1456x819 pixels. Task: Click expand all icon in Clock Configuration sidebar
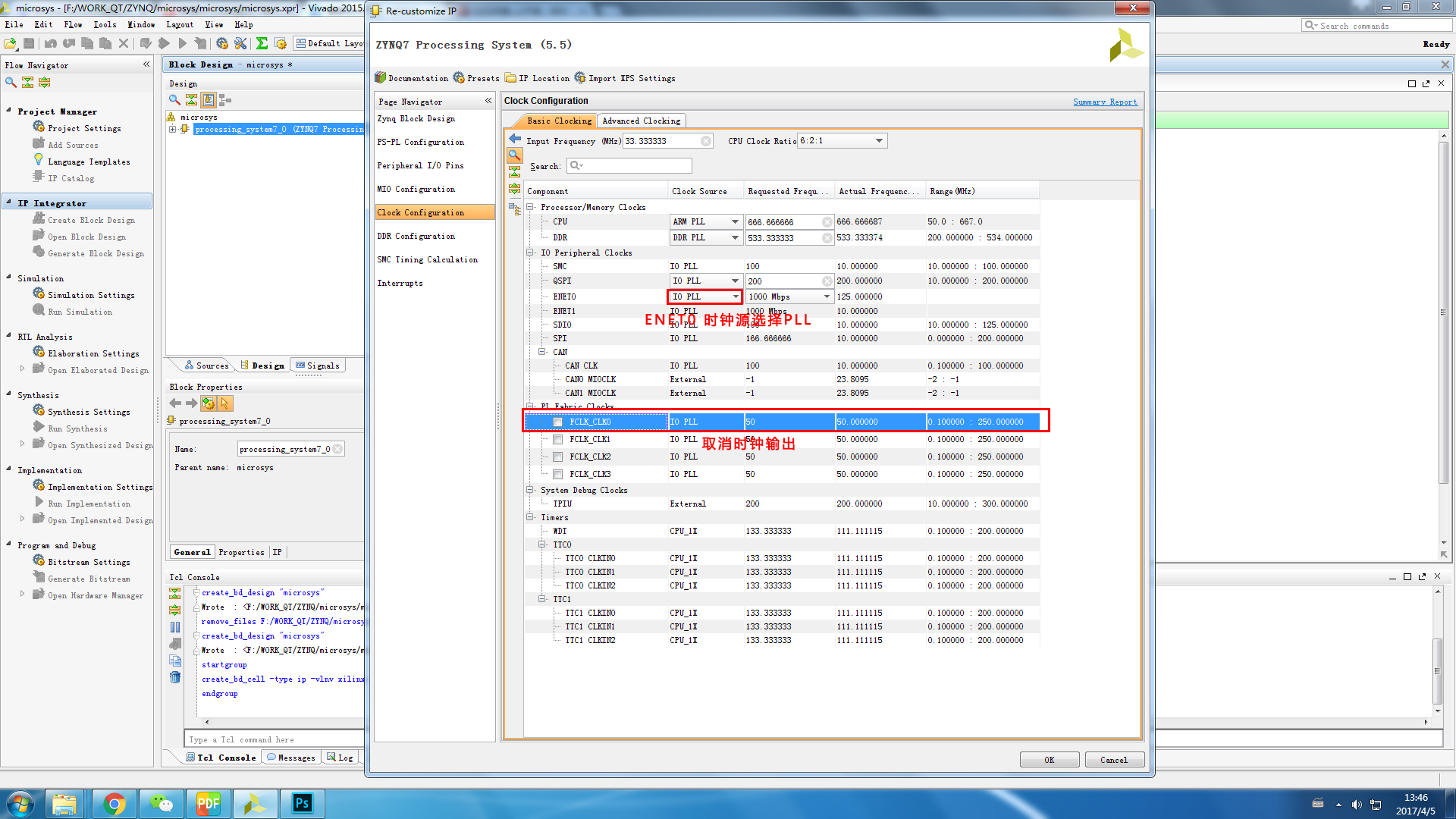click(x=515, y=189)
